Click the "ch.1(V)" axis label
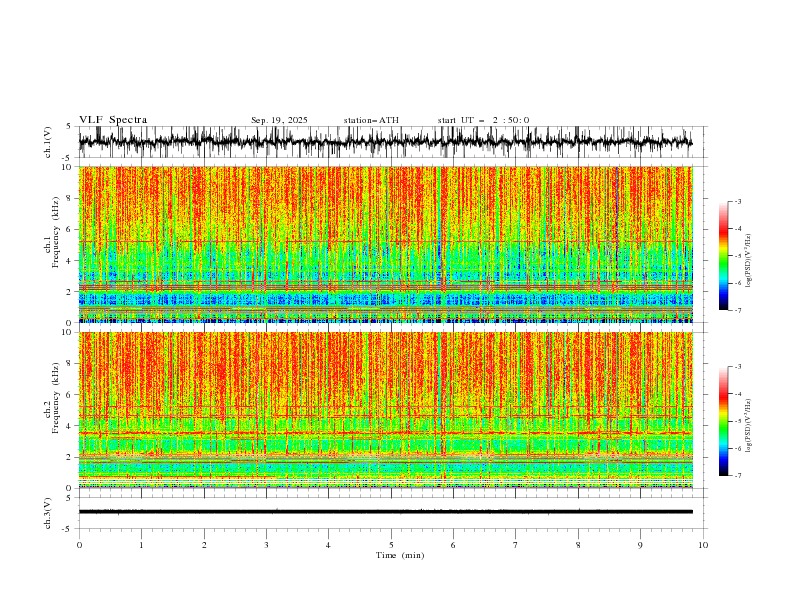Screen dimensions: 792x612 pos(48,142)
